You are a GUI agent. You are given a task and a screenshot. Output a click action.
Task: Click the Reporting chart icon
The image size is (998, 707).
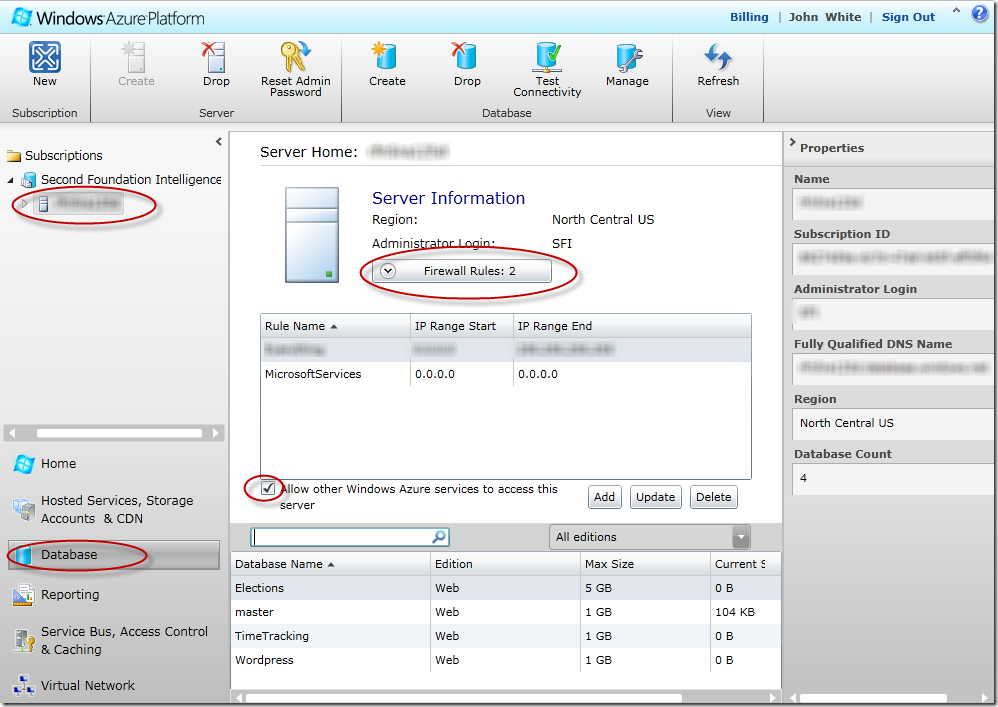pyautogui.click(x=24, y=595)
